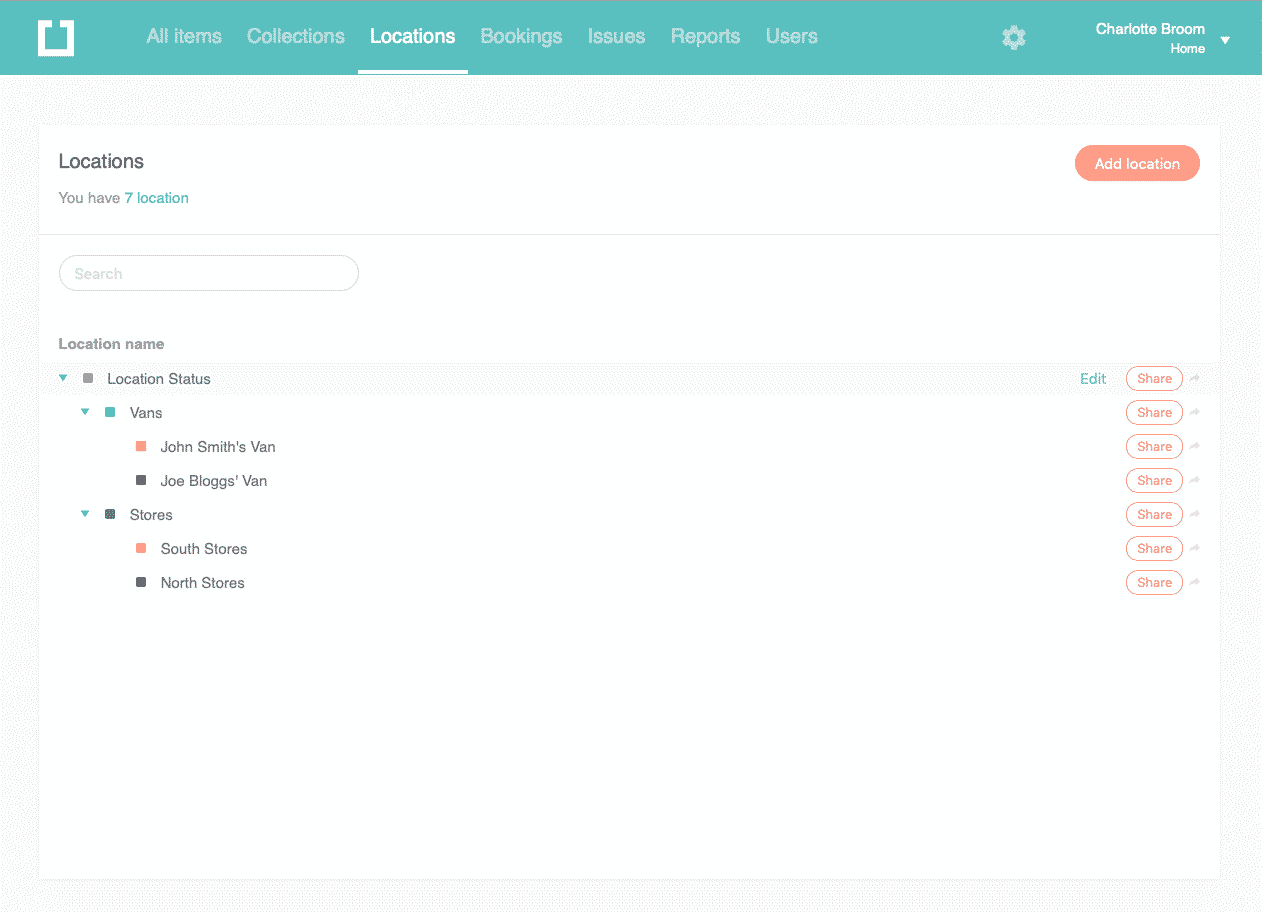
Task: Click the app logo in the header
Action: coord(56,38)
